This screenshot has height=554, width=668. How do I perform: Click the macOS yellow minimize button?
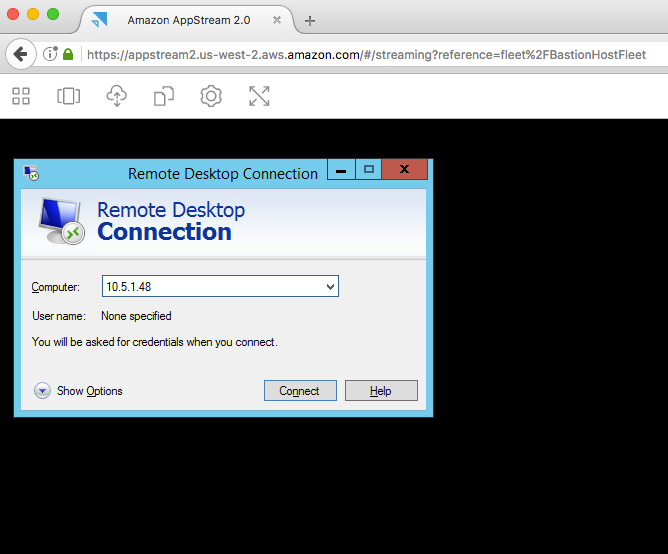33,14
